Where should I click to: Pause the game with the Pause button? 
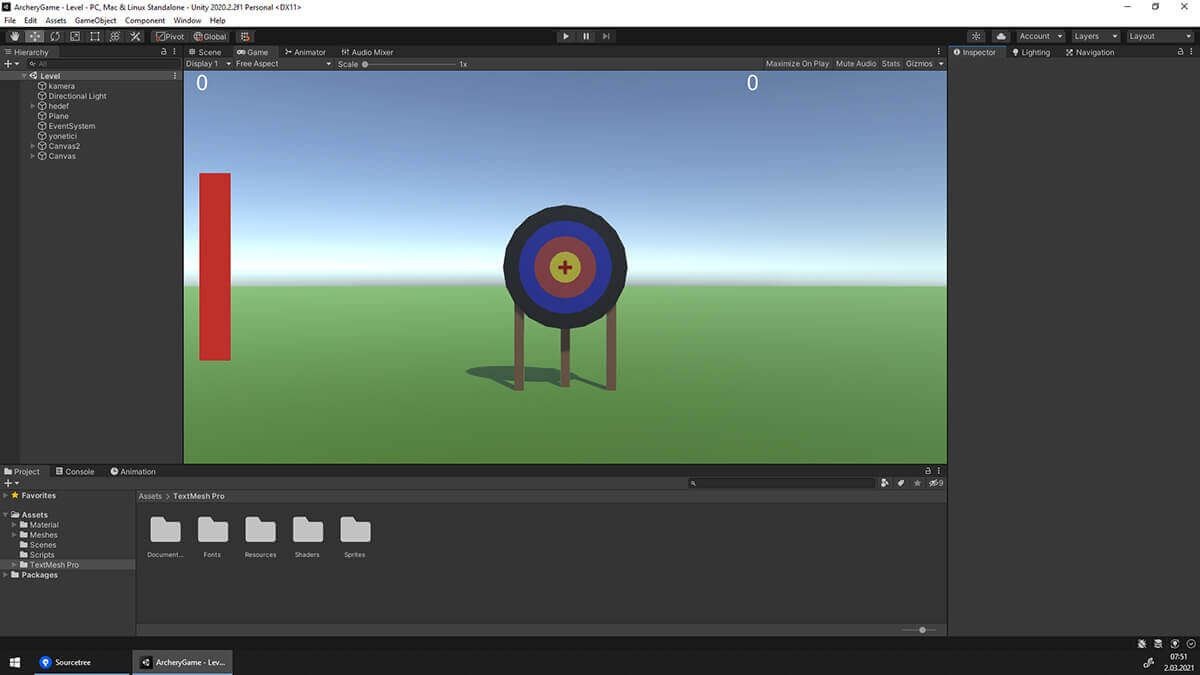(x=586, y=36)
